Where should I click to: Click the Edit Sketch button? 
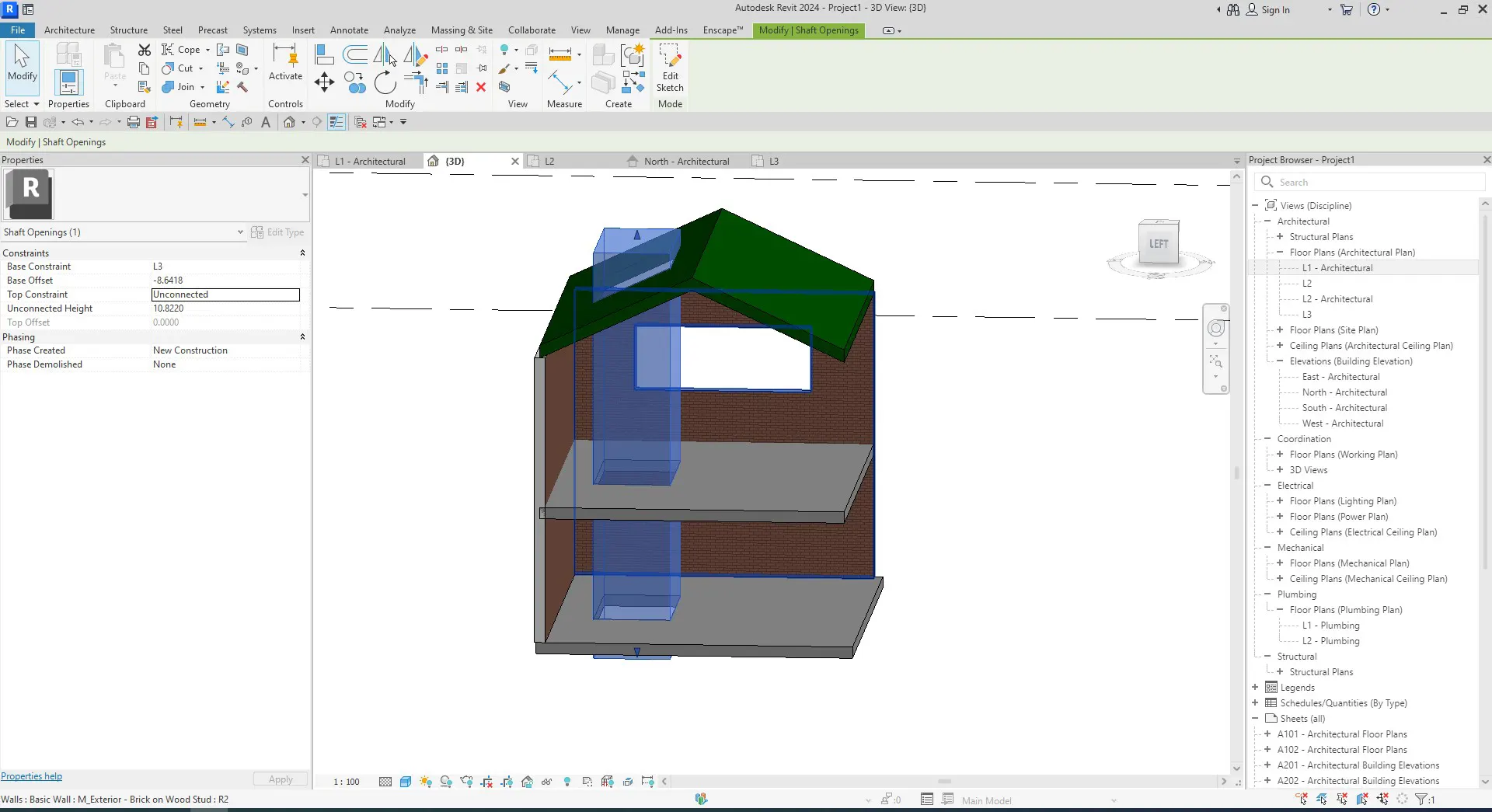(670, 68)
